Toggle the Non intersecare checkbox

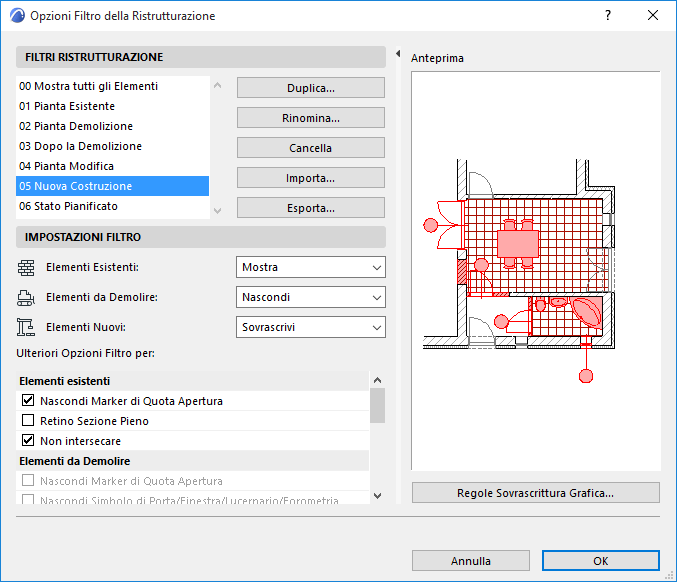point(28,440)
